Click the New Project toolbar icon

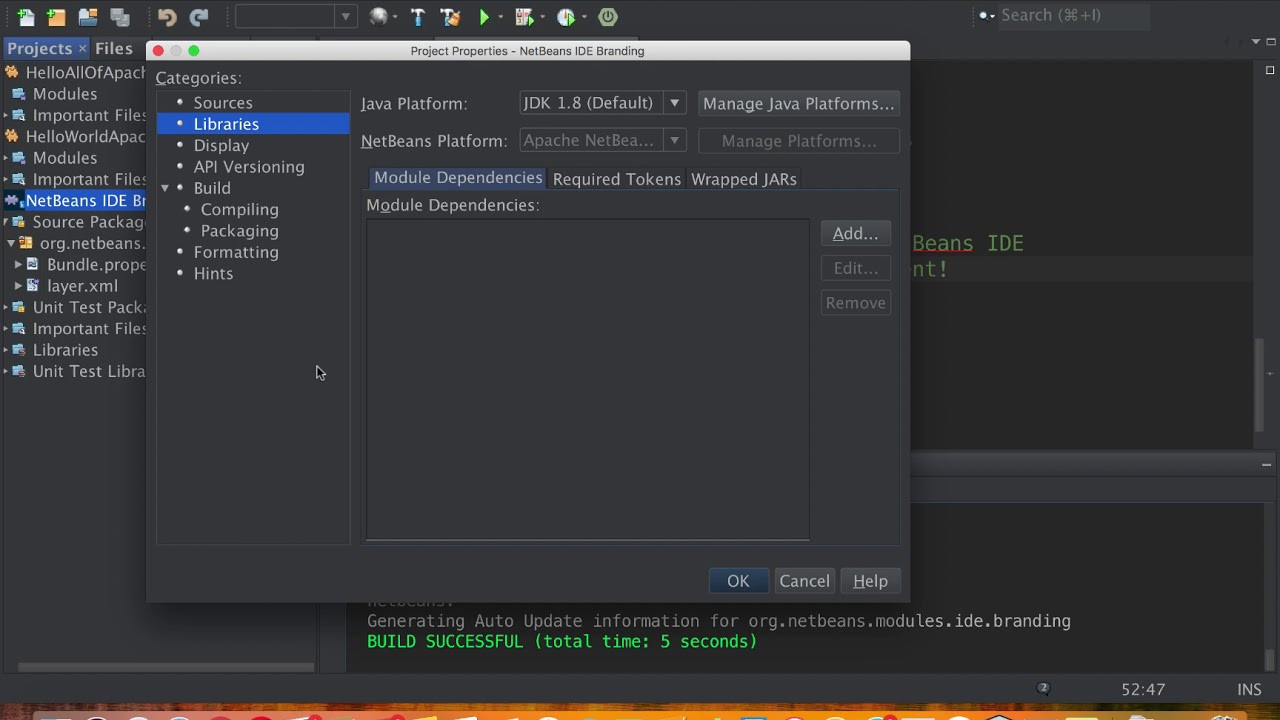(x=57, y=17)
